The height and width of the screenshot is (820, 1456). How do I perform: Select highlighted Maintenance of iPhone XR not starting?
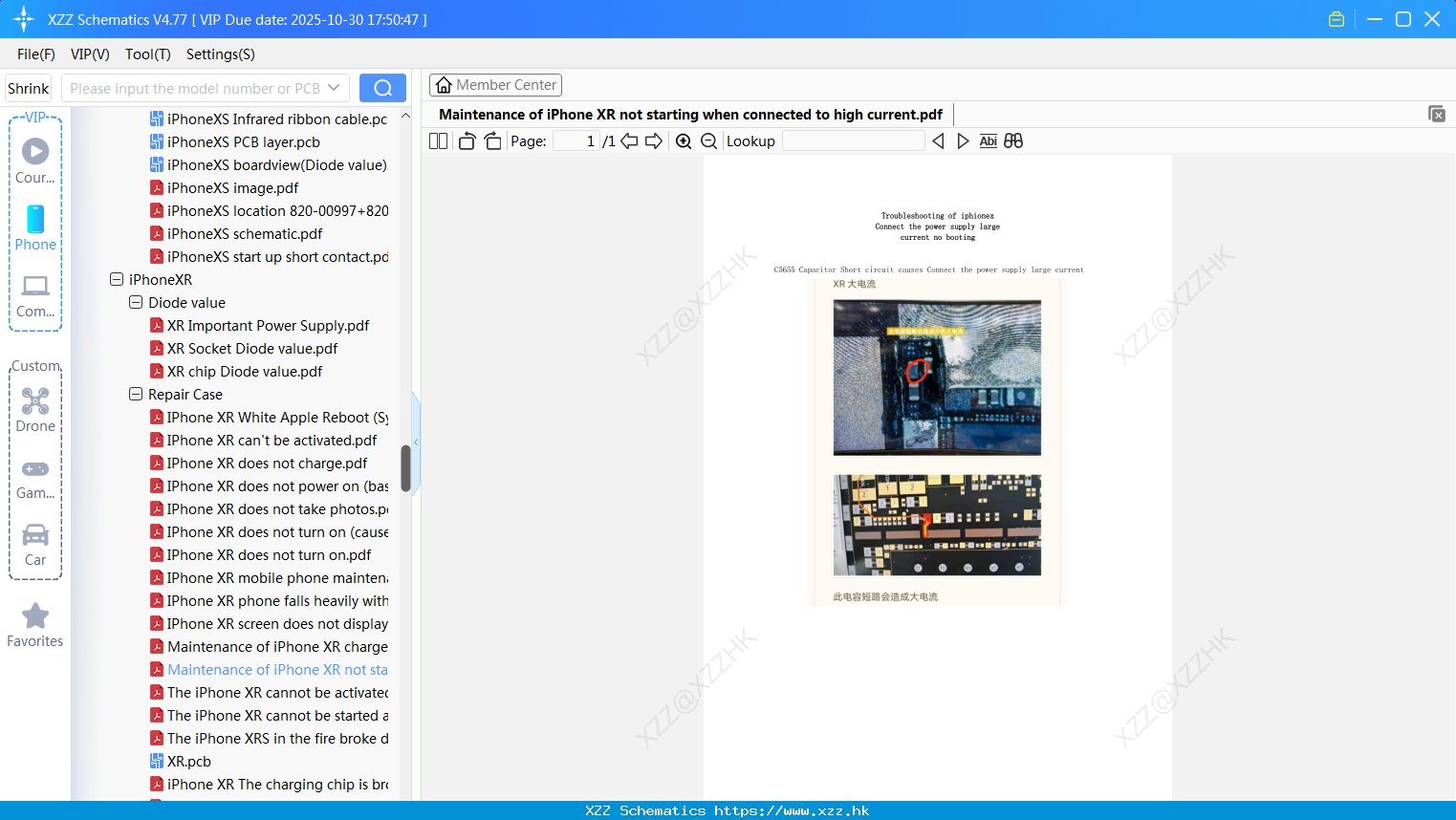pyautogui.click(x=269, y=670)
